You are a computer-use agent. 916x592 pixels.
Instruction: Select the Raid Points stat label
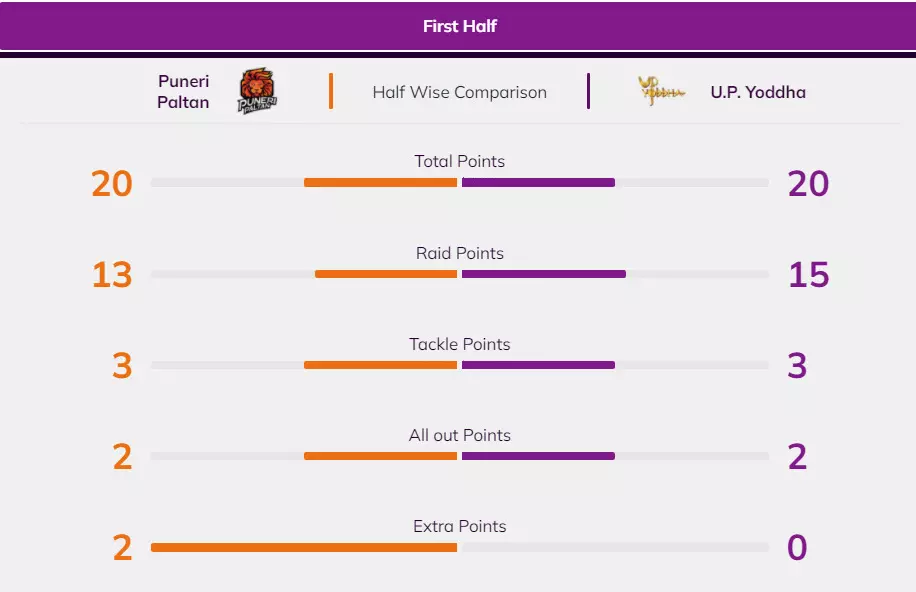click(459, 253)
